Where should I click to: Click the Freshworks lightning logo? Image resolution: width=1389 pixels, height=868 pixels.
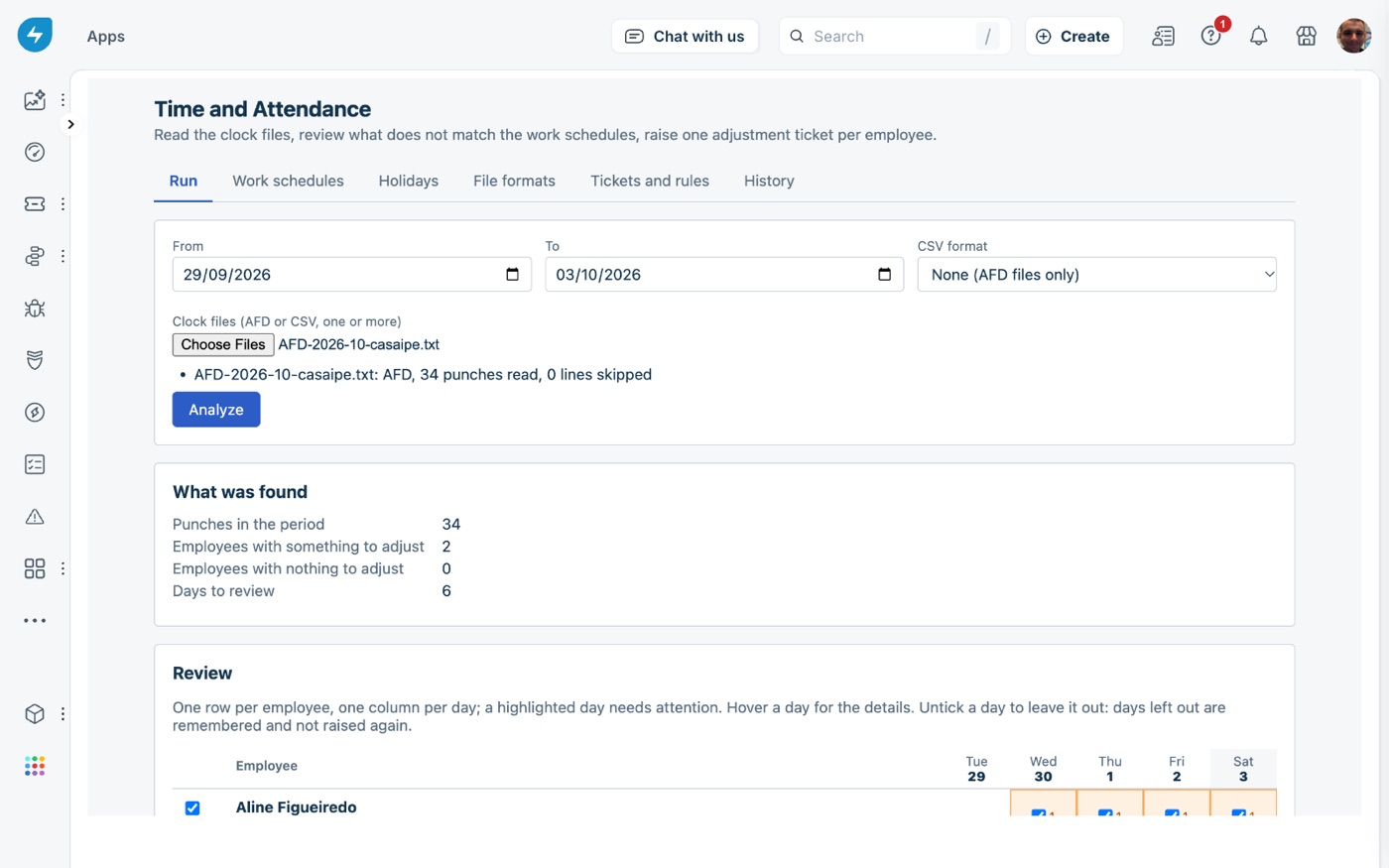pyautogui.click(x=35, y=35)
